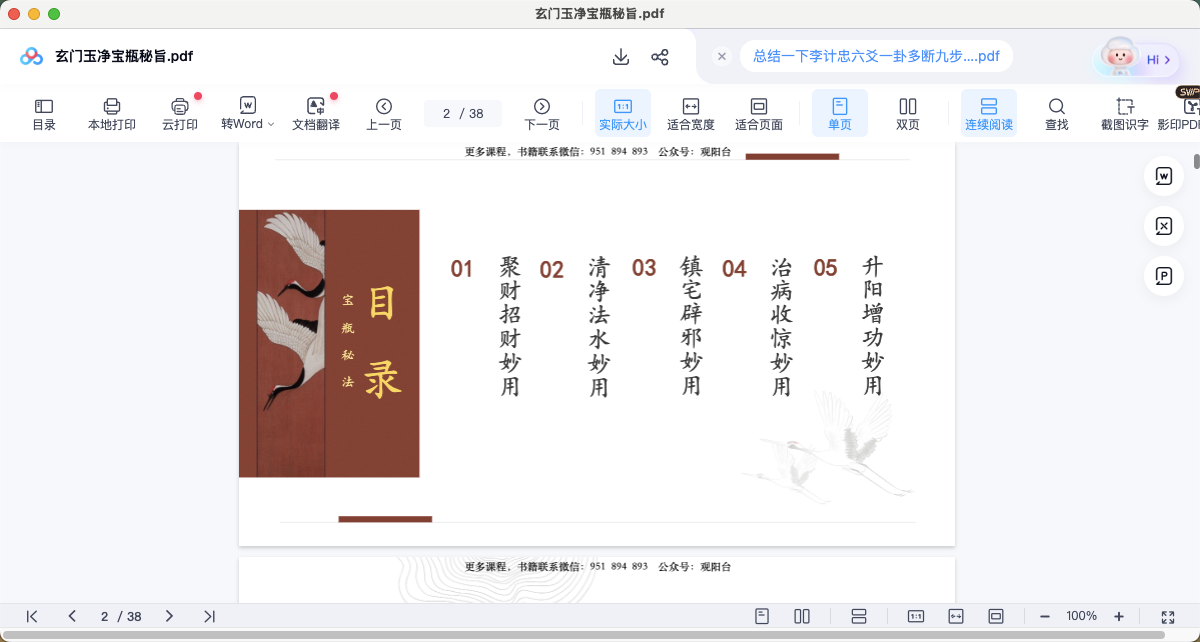Dismiss the suggestion with the X button
Viewport: 1200px width, 642px height.
click(x=721, y=56)
